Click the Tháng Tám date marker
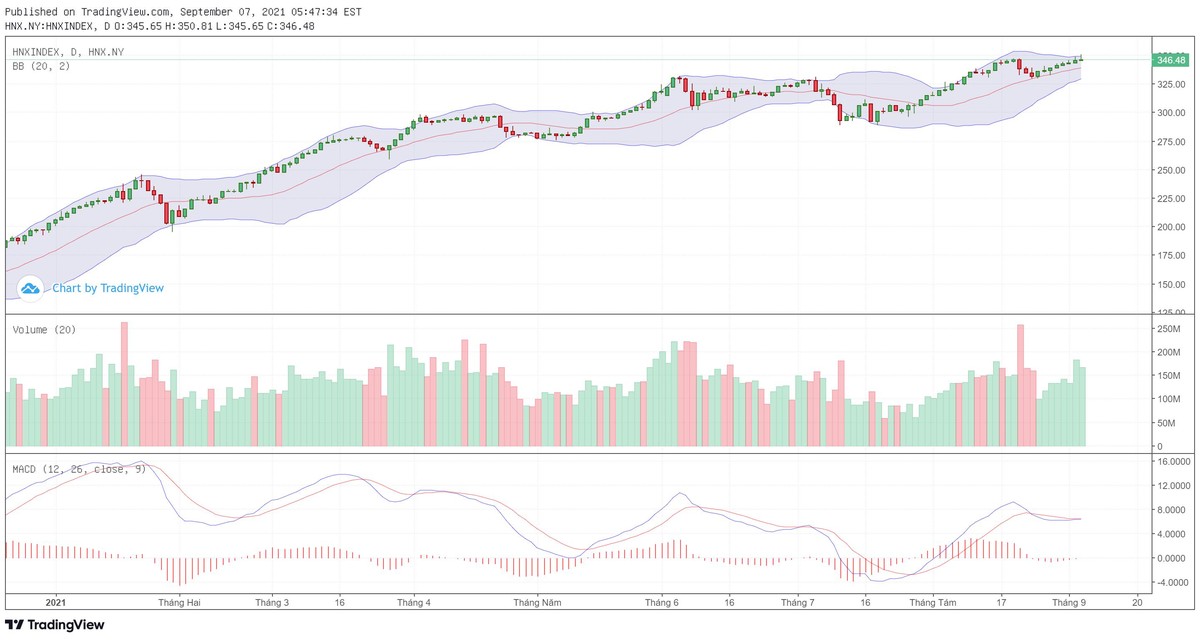Image resolution: width=1200 pixels, height=640 pixels. (933, 603)
